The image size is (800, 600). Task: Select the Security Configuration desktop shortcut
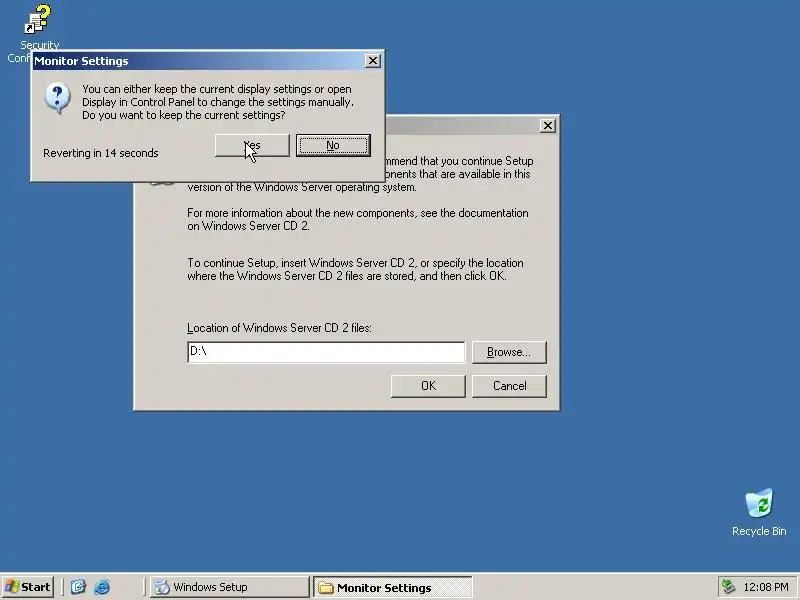coord(38,26)
